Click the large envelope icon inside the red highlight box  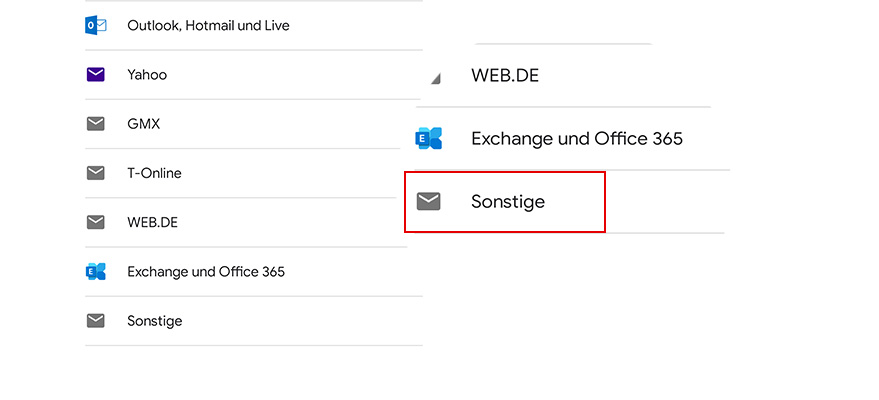click(x=429, y=202)
